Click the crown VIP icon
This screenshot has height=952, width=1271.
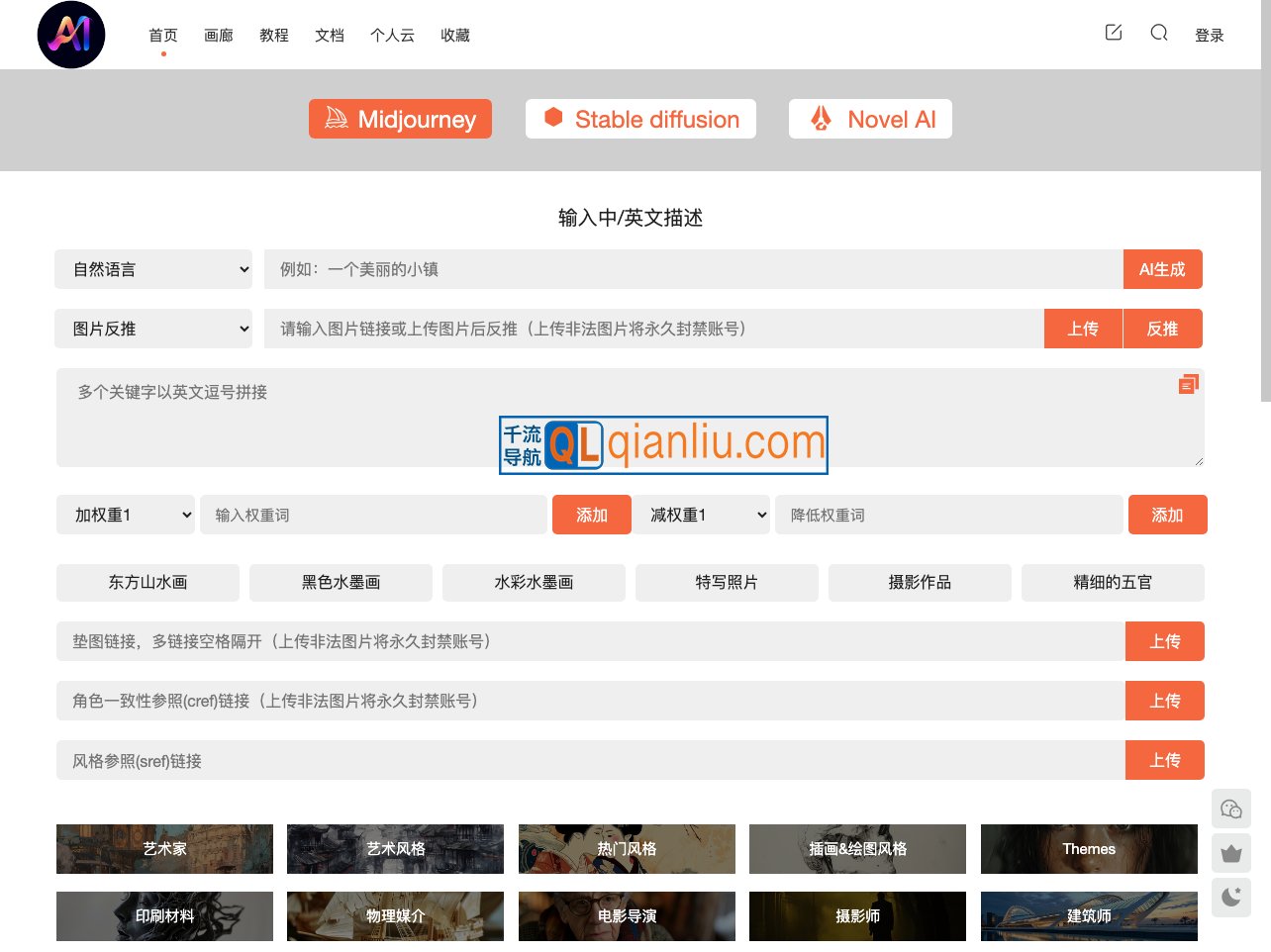pos(1231,853)
